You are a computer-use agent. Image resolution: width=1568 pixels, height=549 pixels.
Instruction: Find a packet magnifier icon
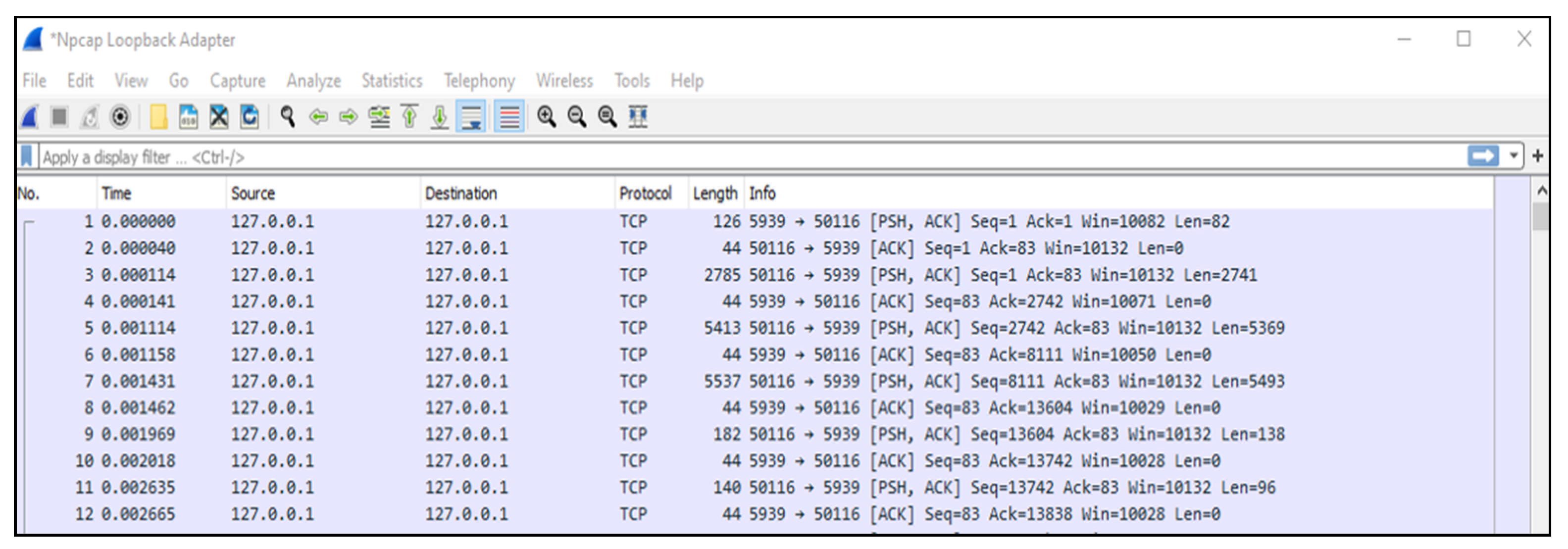[x=287, y=116]
